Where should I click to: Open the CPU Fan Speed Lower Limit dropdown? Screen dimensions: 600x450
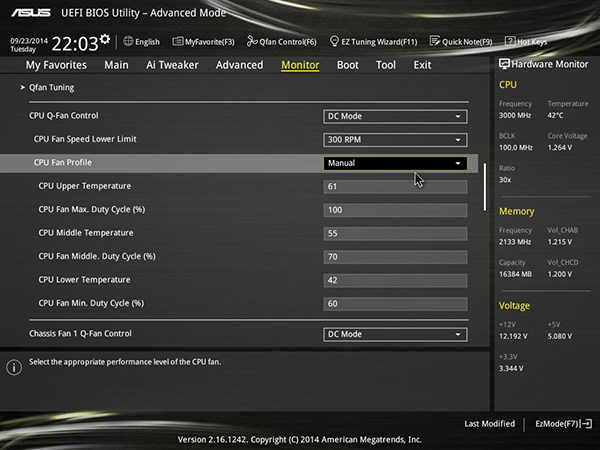click(x=395, y=140)
